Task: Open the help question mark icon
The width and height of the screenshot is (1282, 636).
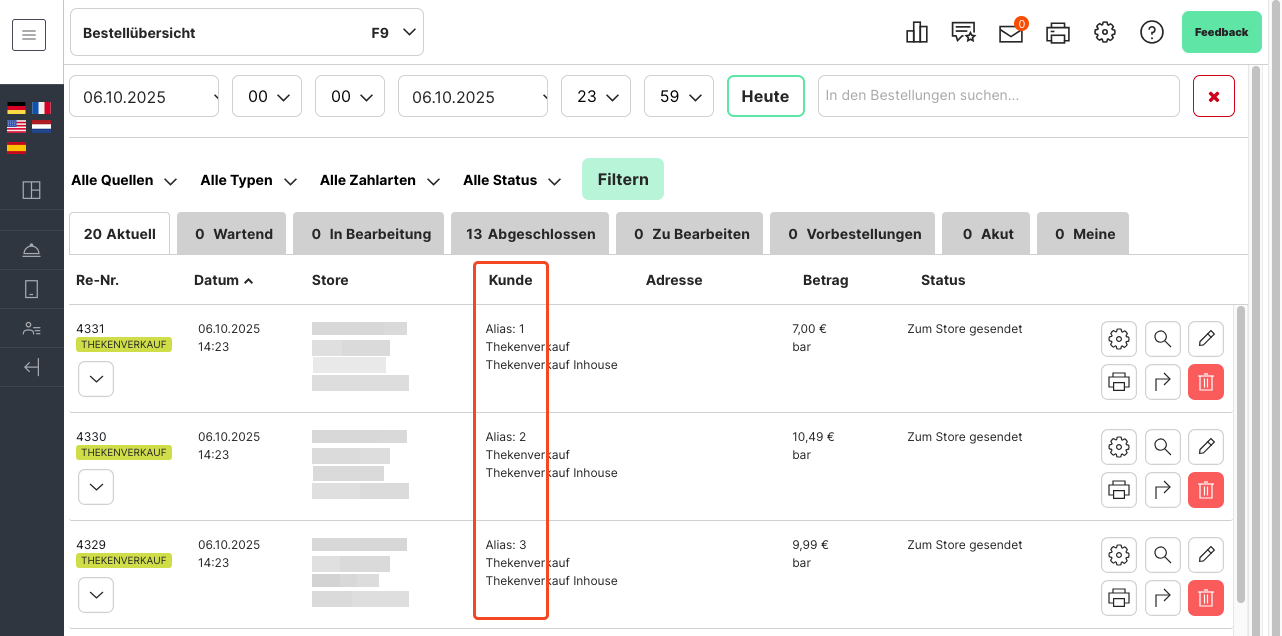Action: pos(1151,33)
